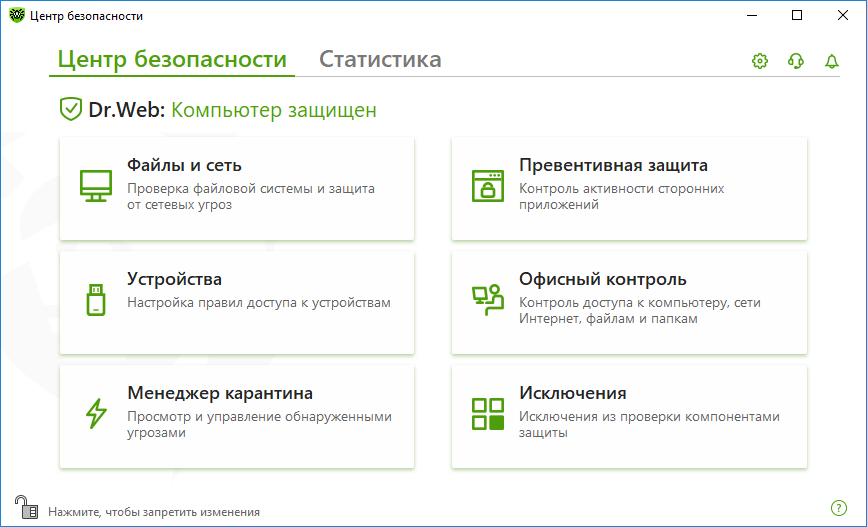Open the Превентивная защита card title
The width and height of the screenshot is (867, 527).
(x=613, y=165)
